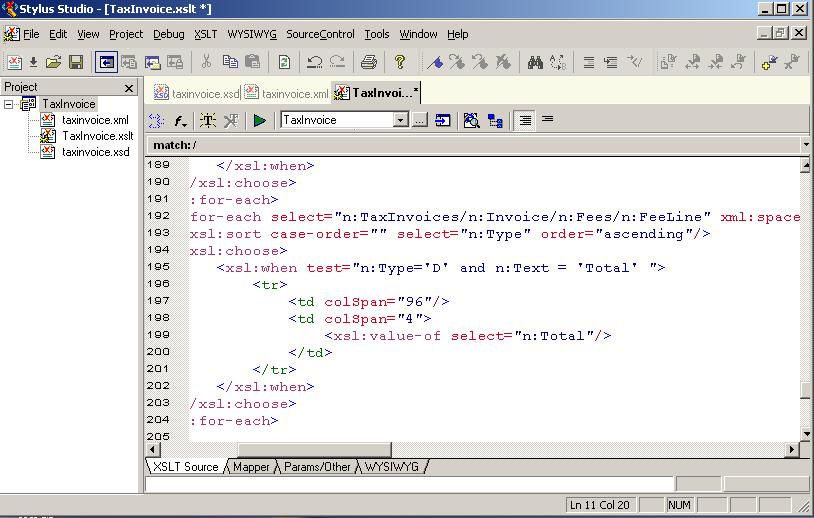Open Find using the binoculars icon
Viewport: 814px width, 518px height.
(x=535, y=62)
